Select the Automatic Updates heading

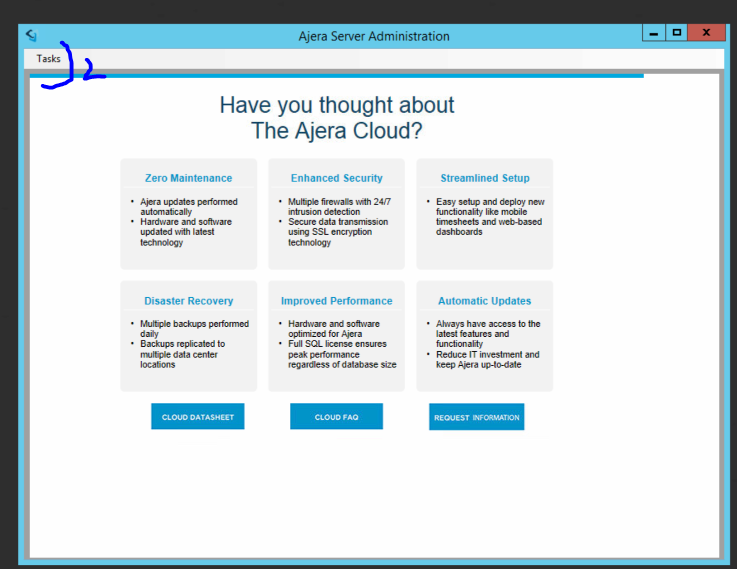coord(485,301)
